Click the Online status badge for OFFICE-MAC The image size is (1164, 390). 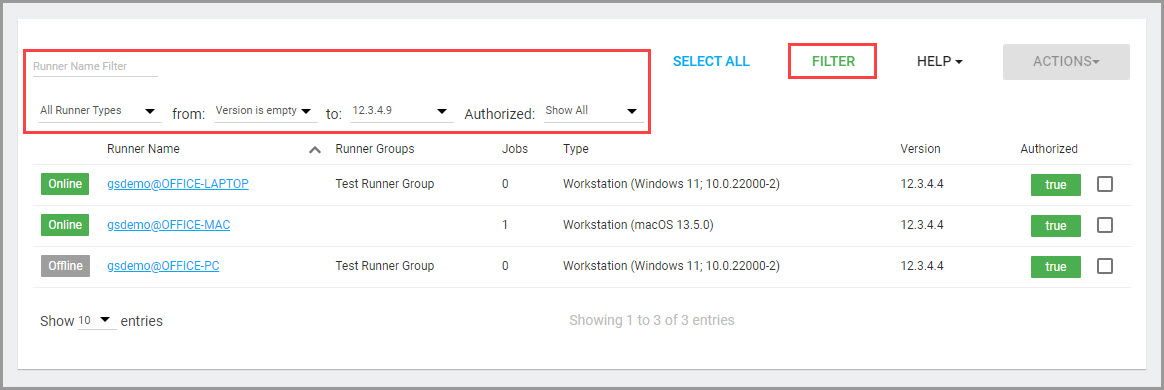[65, 225]
